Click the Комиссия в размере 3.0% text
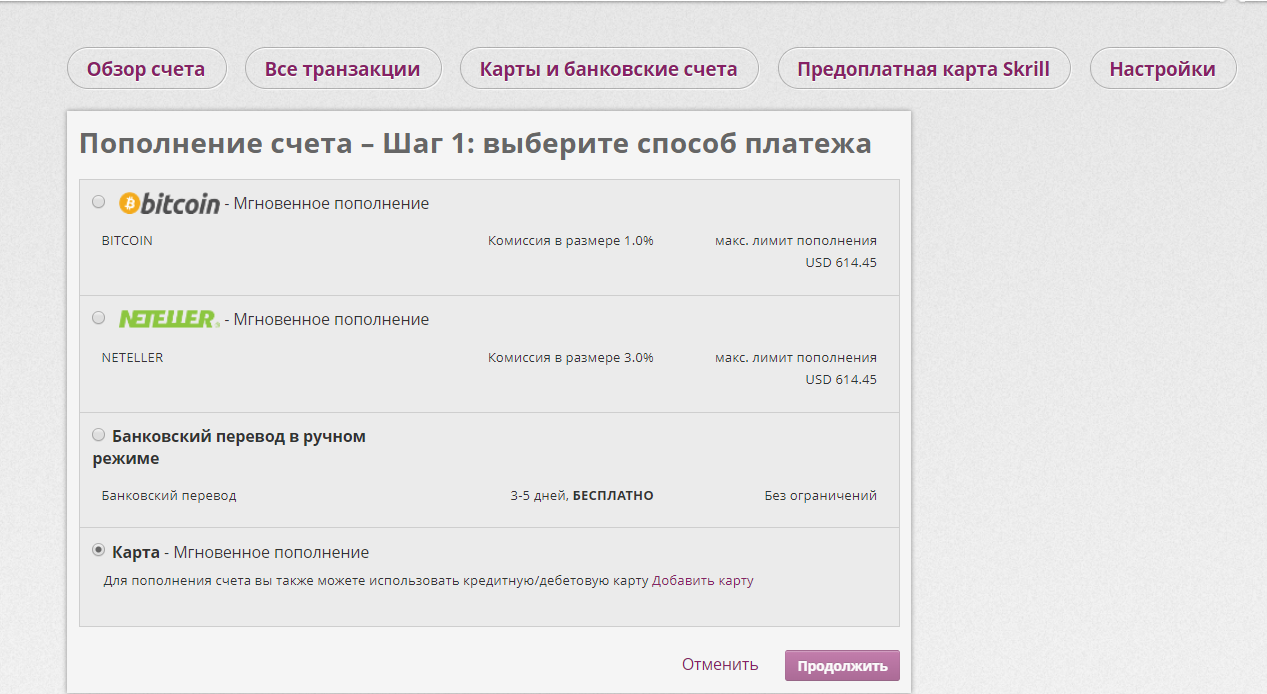This screenshot has height=694, width=1267. point(571,357)
